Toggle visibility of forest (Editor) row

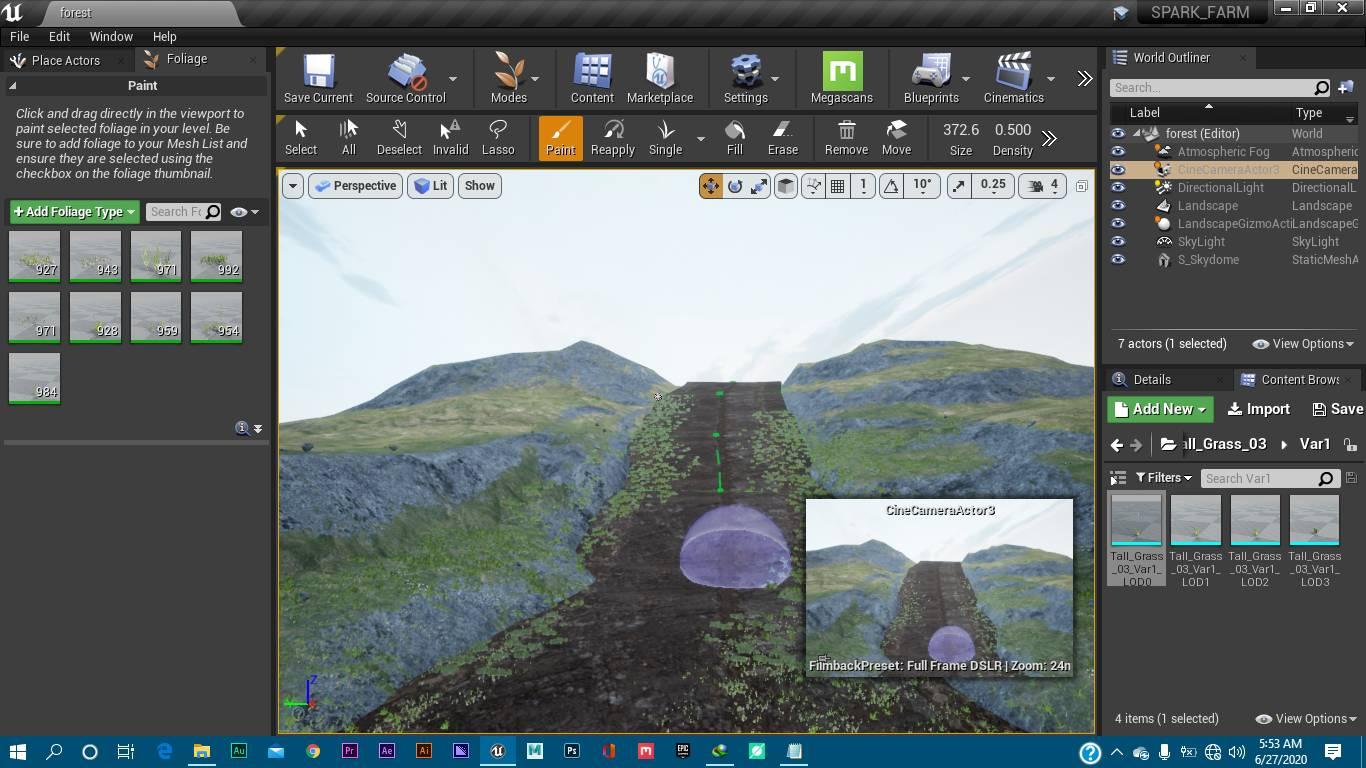1118,133
